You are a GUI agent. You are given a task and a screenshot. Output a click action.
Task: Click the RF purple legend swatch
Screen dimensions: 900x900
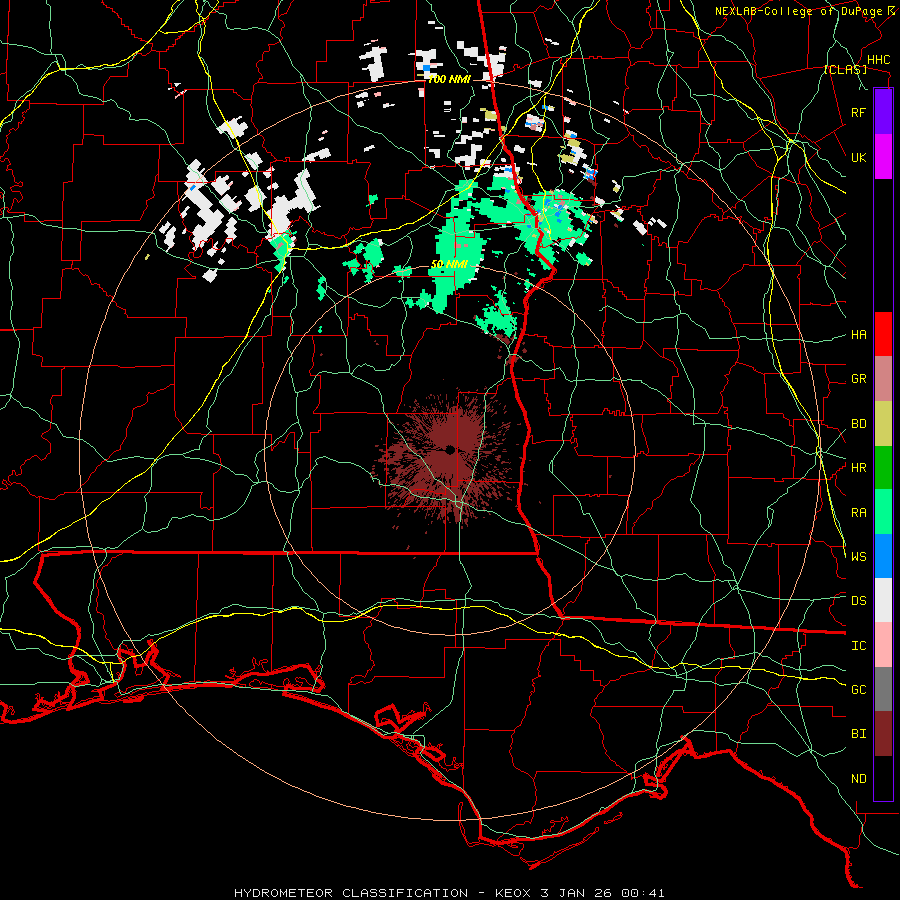click(x=883, y=112)
